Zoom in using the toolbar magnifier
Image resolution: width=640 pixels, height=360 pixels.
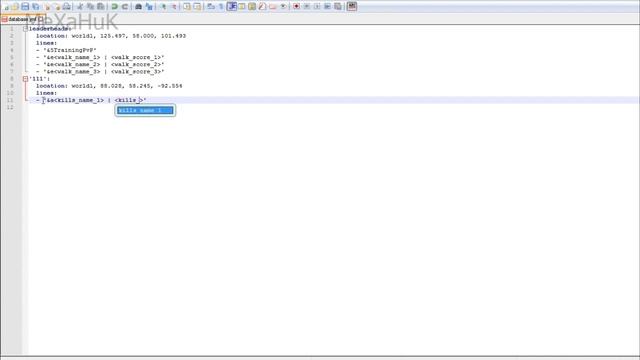[163, 7]
